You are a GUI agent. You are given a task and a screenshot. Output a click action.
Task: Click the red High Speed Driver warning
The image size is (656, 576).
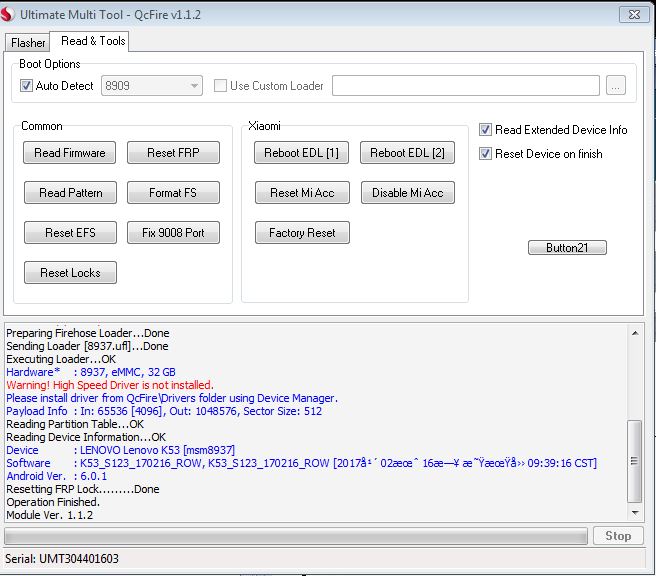pyautogui.click(x=110, y=385)
